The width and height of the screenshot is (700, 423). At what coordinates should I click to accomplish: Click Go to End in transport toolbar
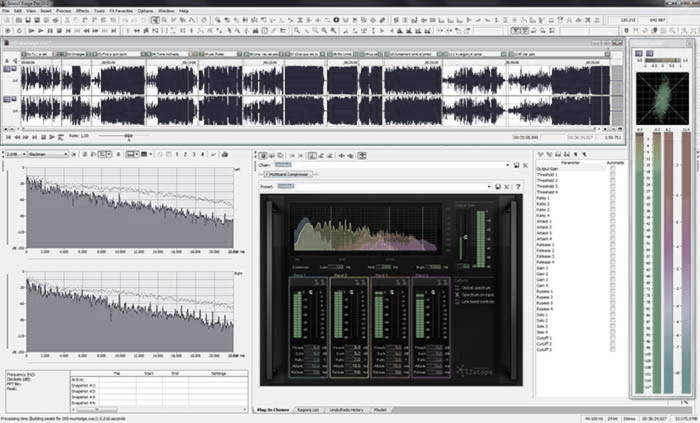(x=114, y=31)
